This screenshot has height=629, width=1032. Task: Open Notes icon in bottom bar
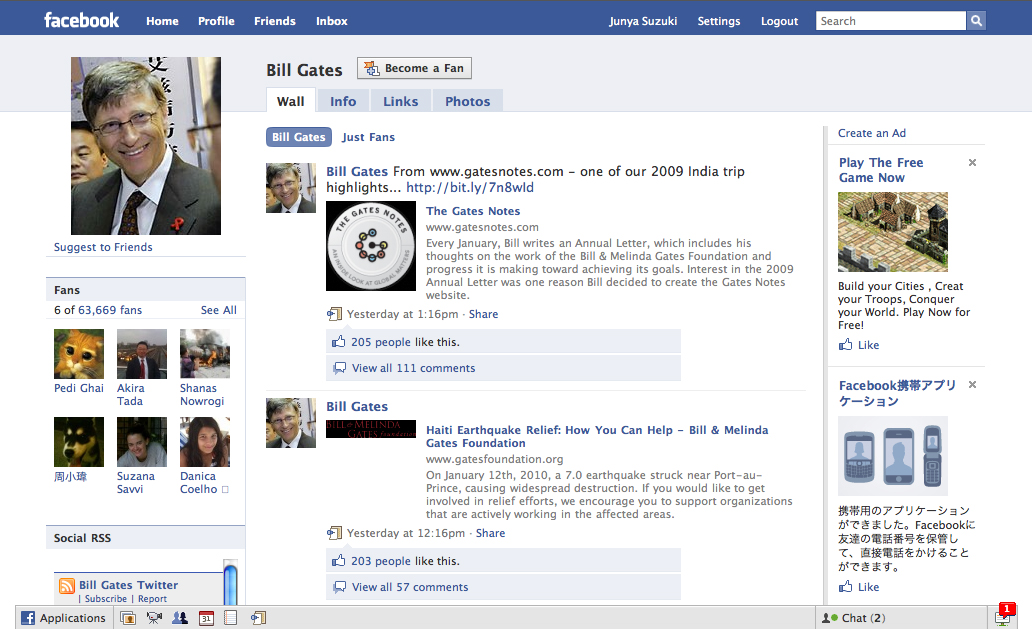point(230,618)
